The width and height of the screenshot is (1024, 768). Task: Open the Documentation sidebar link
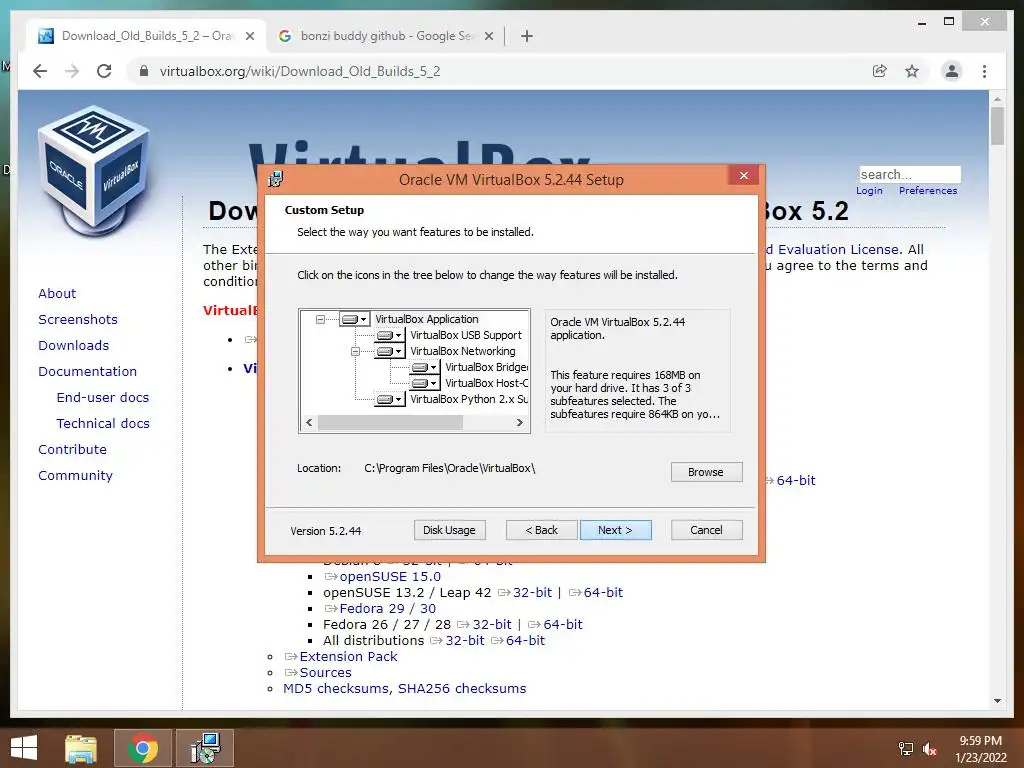(88, 372)
